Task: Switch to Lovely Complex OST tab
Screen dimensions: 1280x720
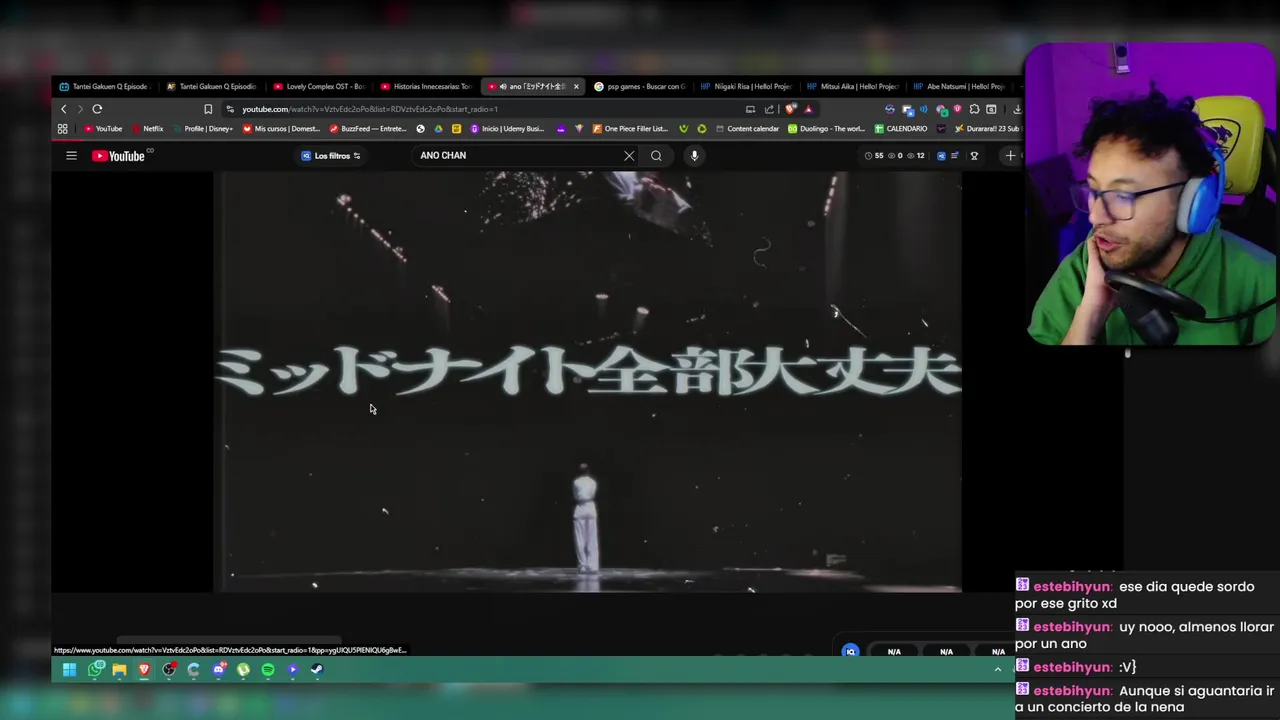Action: click(x=320, y=87)
